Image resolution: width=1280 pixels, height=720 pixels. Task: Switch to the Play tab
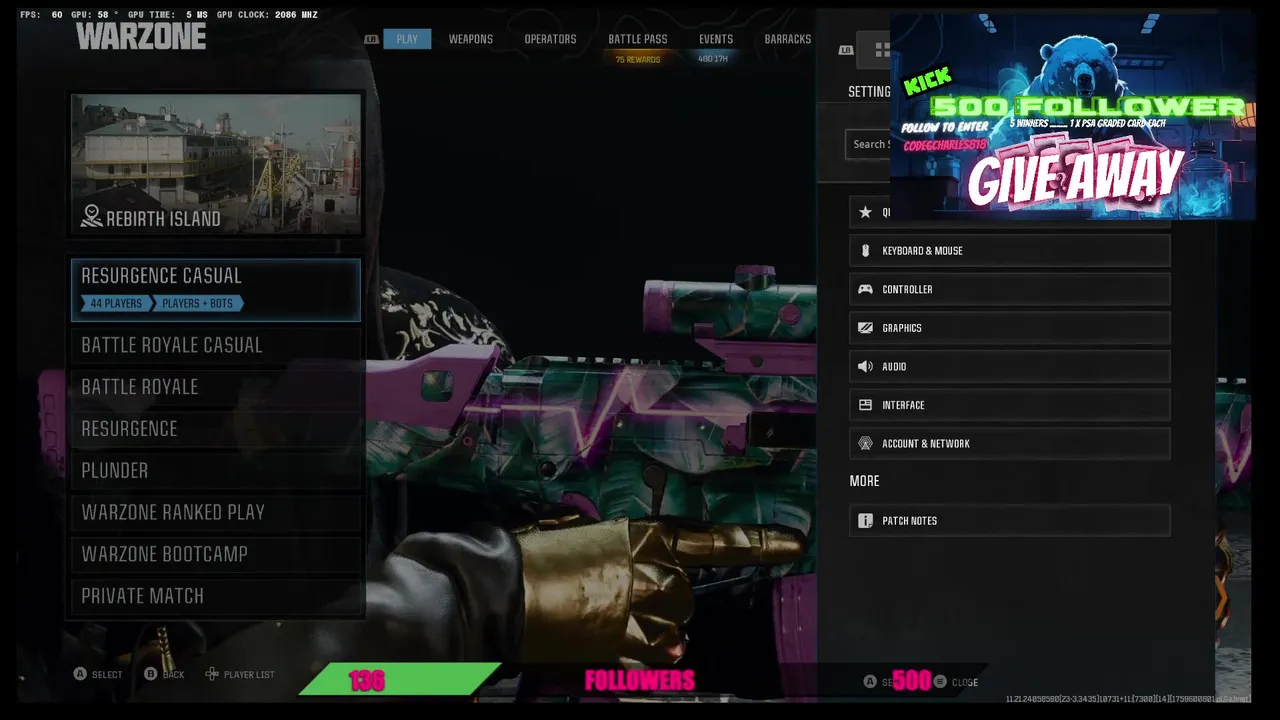pos(407,39)
